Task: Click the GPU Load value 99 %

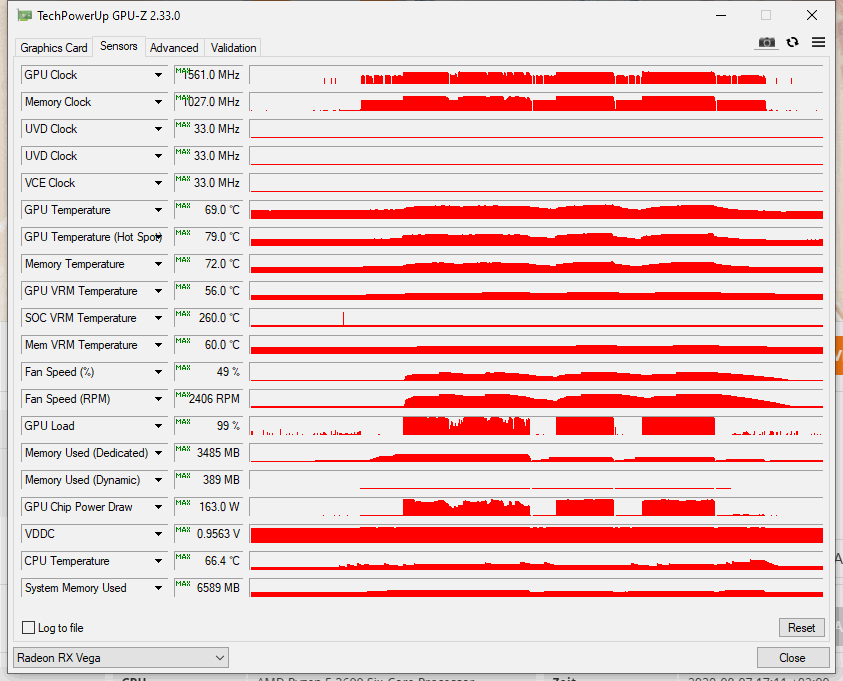Action: click(x=209, y=426)
